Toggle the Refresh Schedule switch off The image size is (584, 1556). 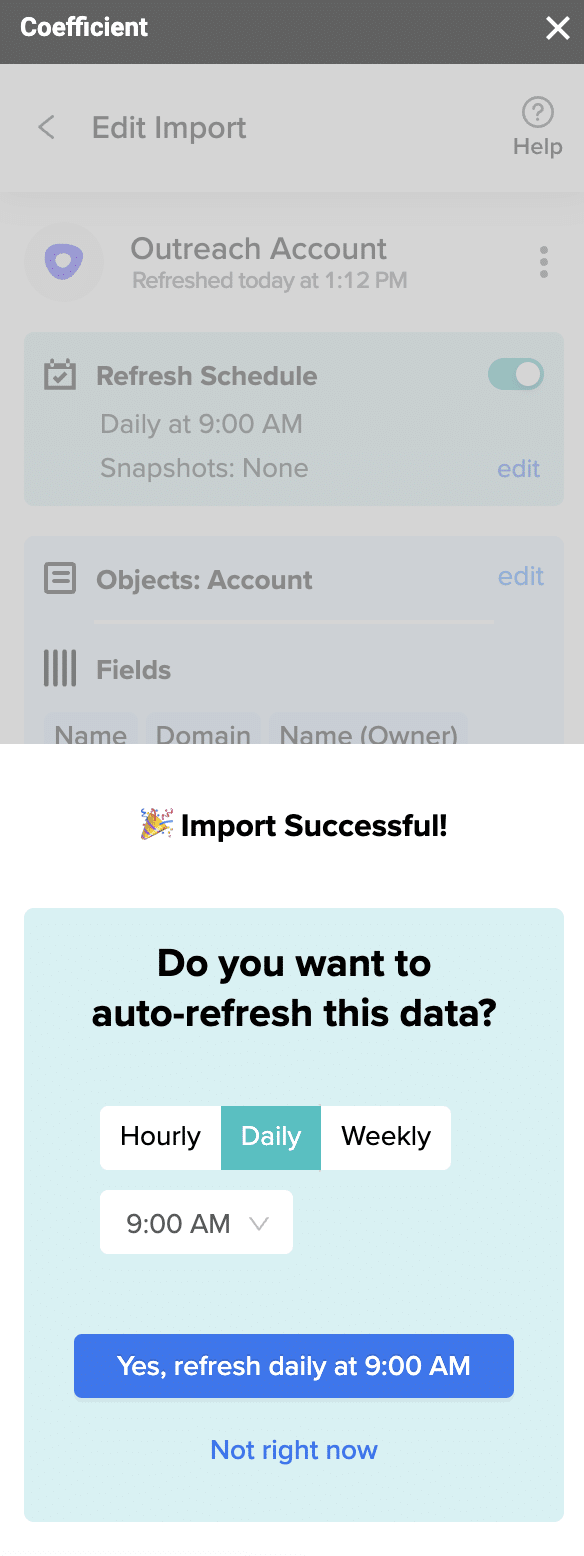[516, 375]
